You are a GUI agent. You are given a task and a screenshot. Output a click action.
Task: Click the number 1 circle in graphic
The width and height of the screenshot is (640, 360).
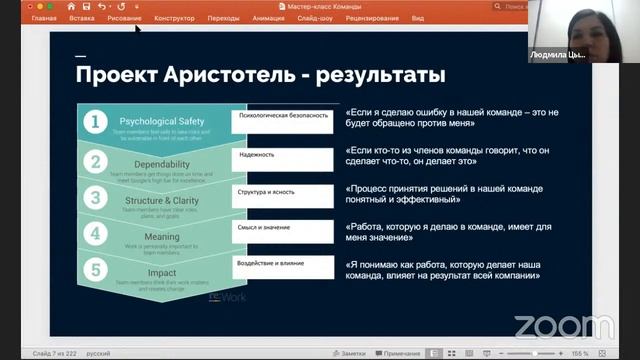tap(96, 122)
